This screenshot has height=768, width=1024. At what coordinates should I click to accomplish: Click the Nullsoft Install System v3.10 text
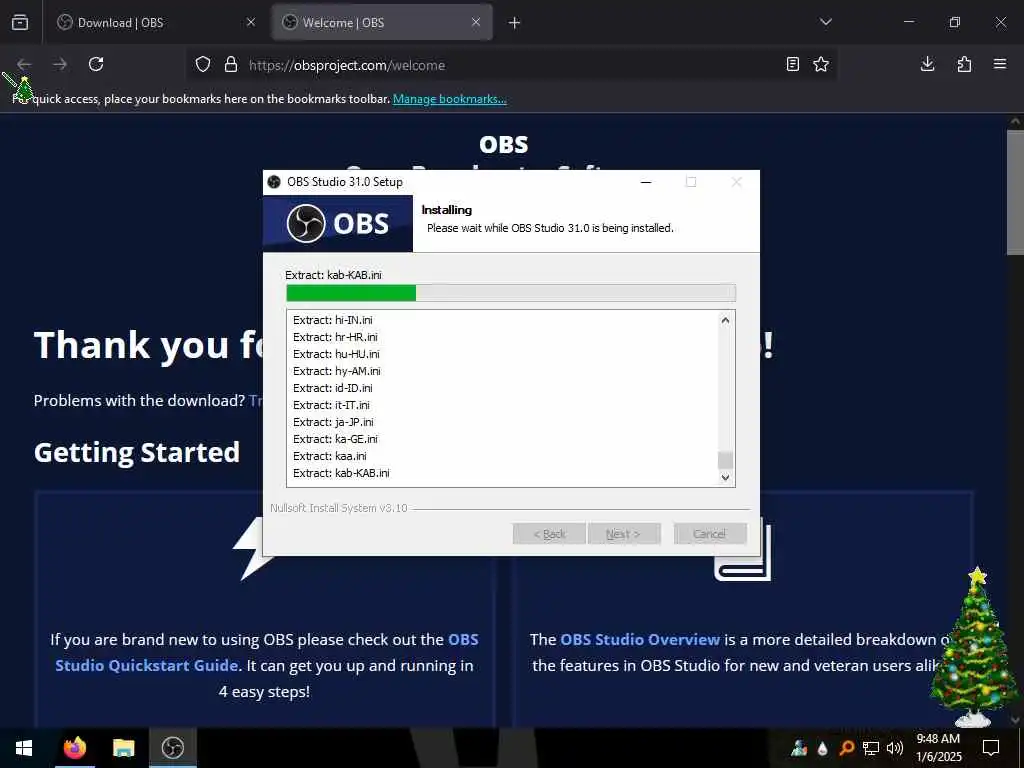[338, 508]
